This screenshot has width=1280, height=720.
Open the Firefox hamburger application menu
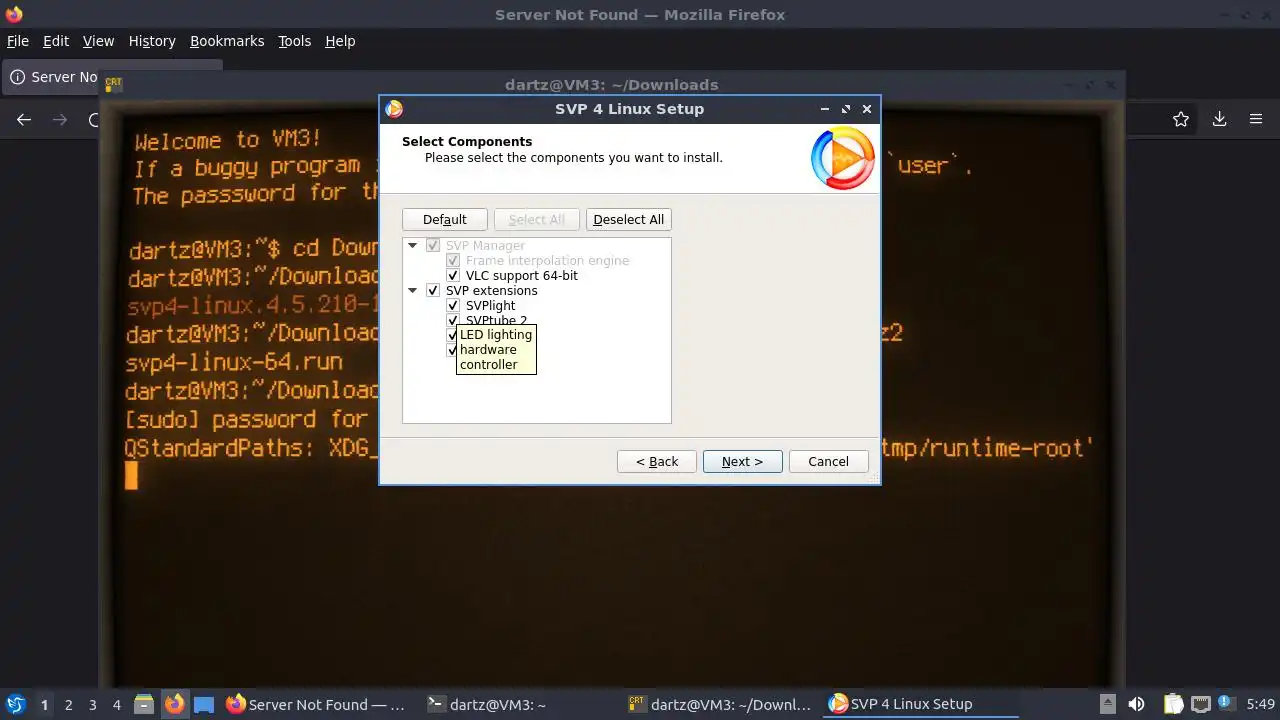(x=1256, y=119)
